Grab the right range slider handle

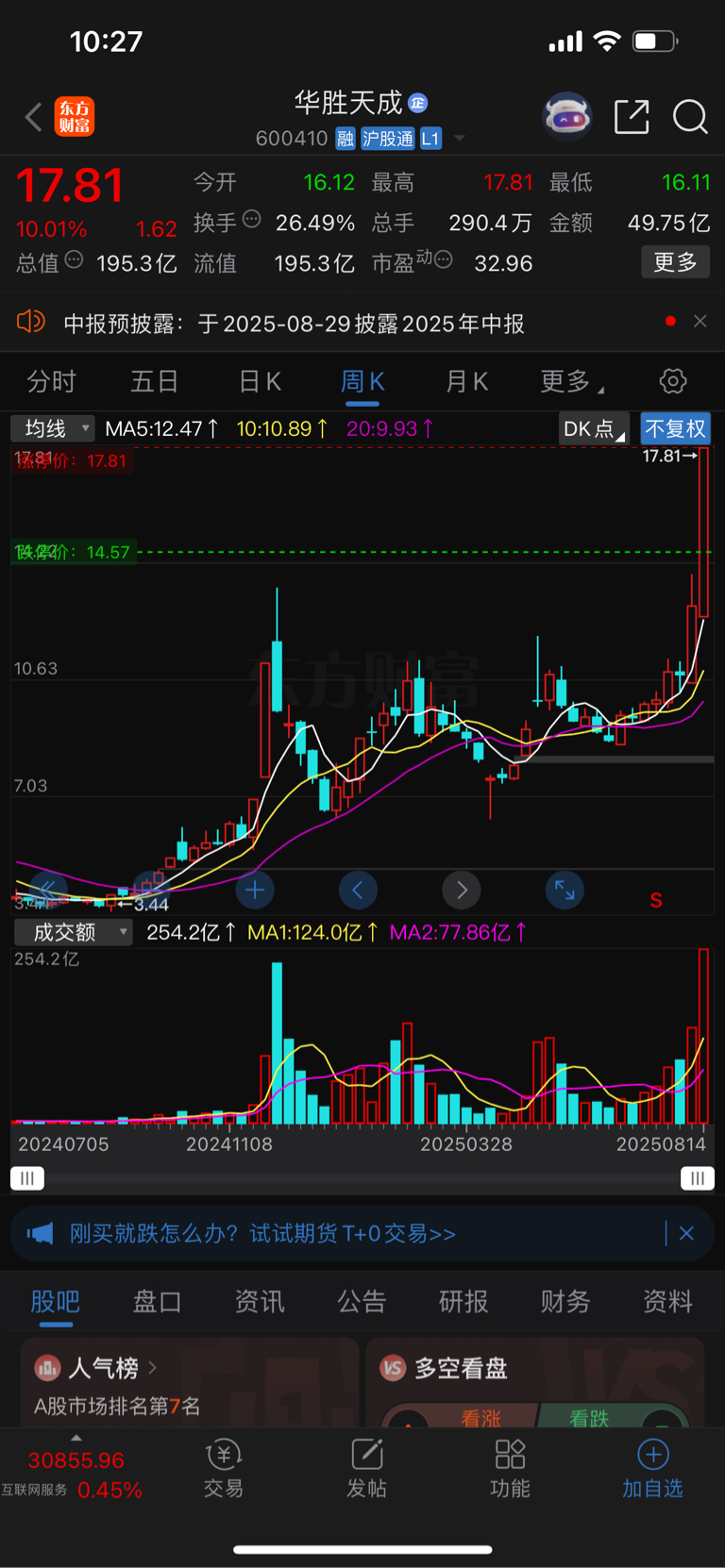(x=698, y=1178)
